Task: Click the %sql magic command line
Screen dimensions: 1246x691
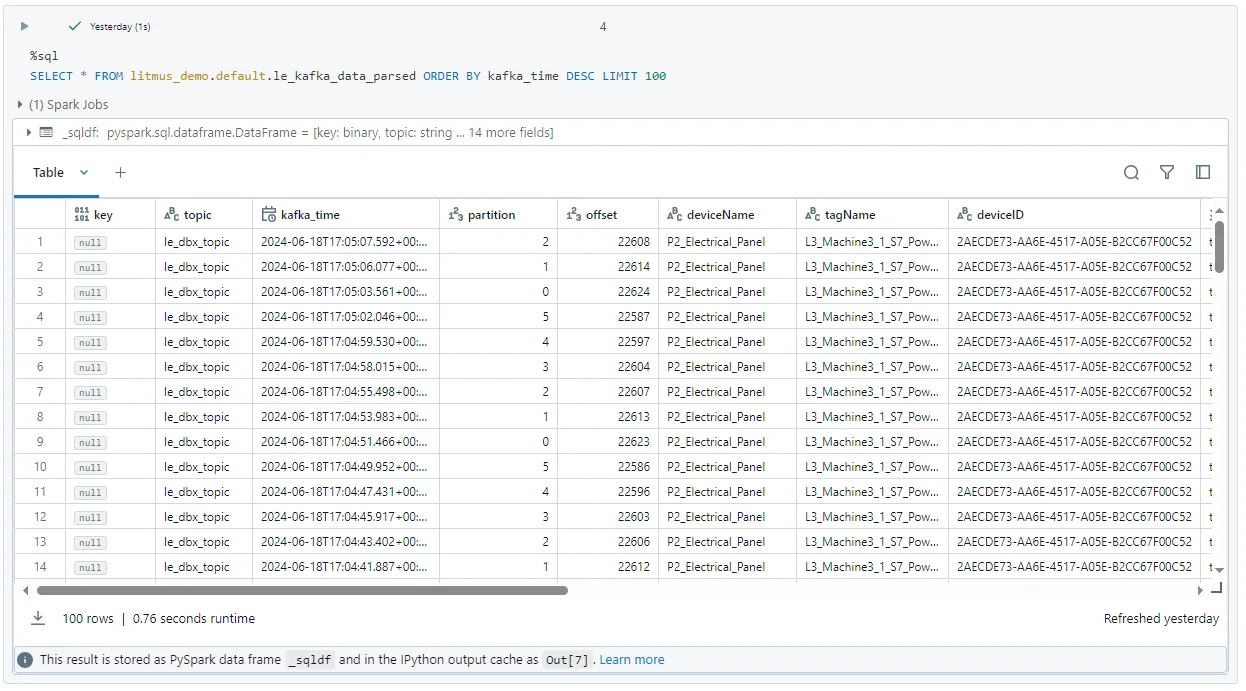Action: 44,56
